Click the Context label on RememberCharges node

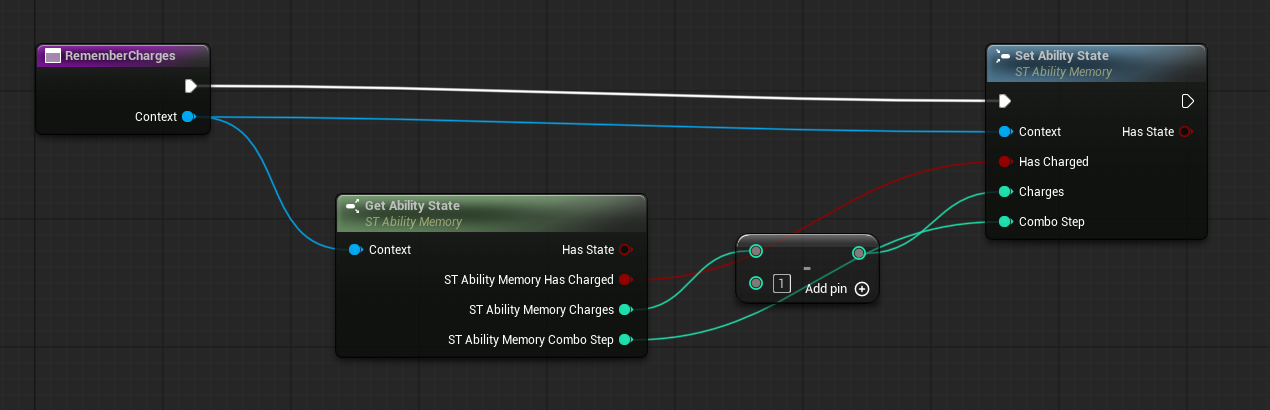pos(156,117)
